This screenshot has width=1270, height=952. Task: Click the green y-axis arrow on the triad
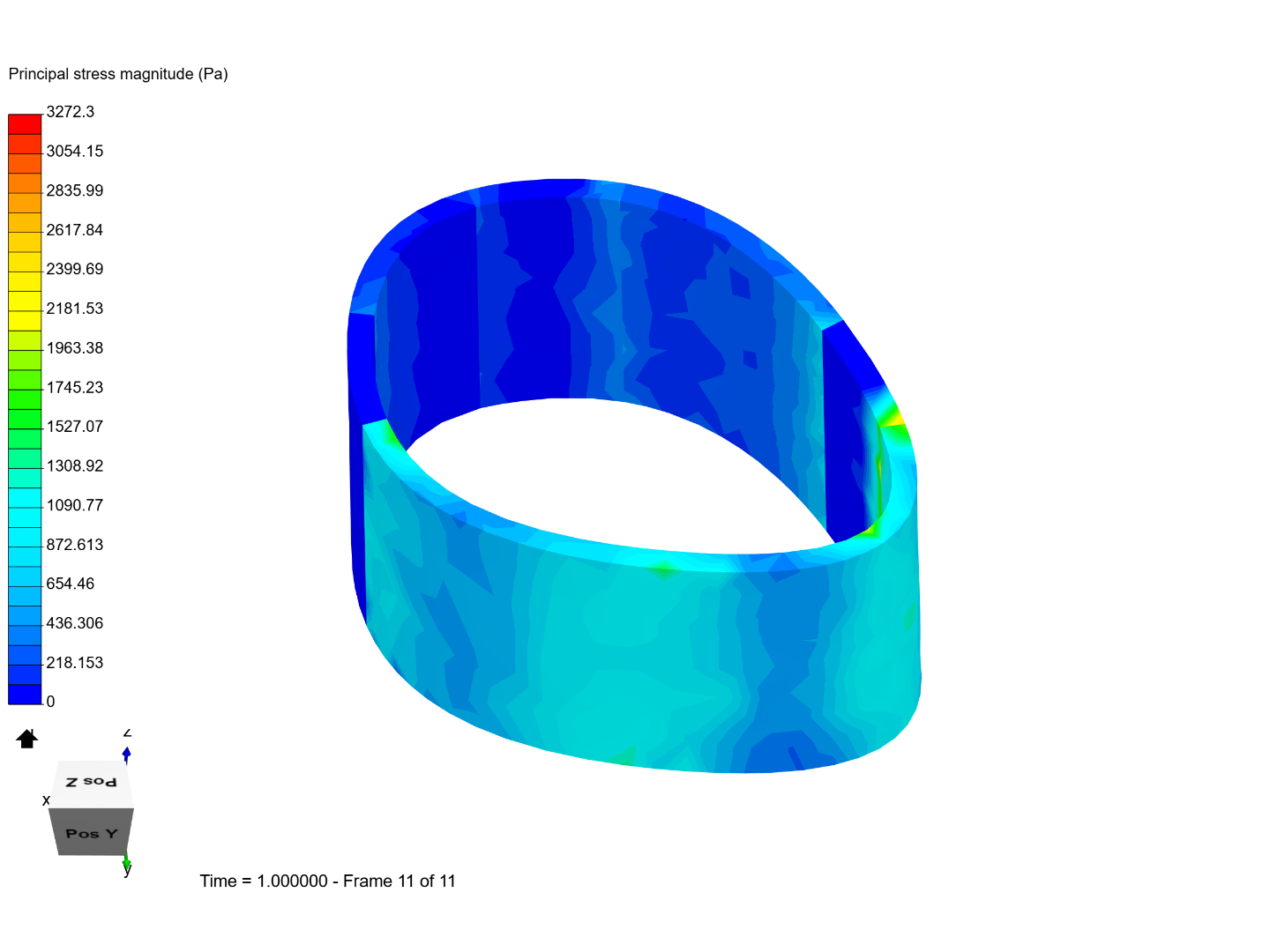pos(127,861)
